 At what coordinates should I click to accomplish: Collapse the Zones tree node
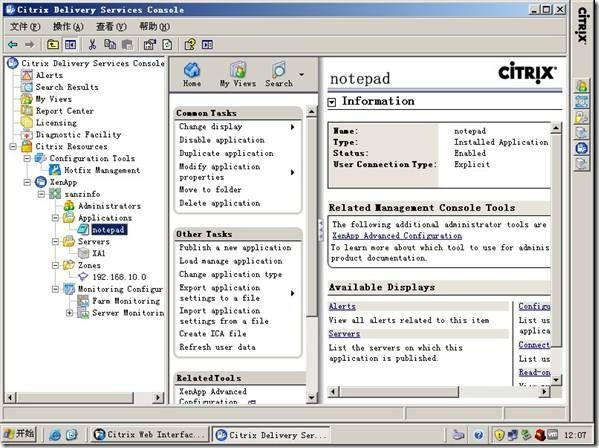55,265
